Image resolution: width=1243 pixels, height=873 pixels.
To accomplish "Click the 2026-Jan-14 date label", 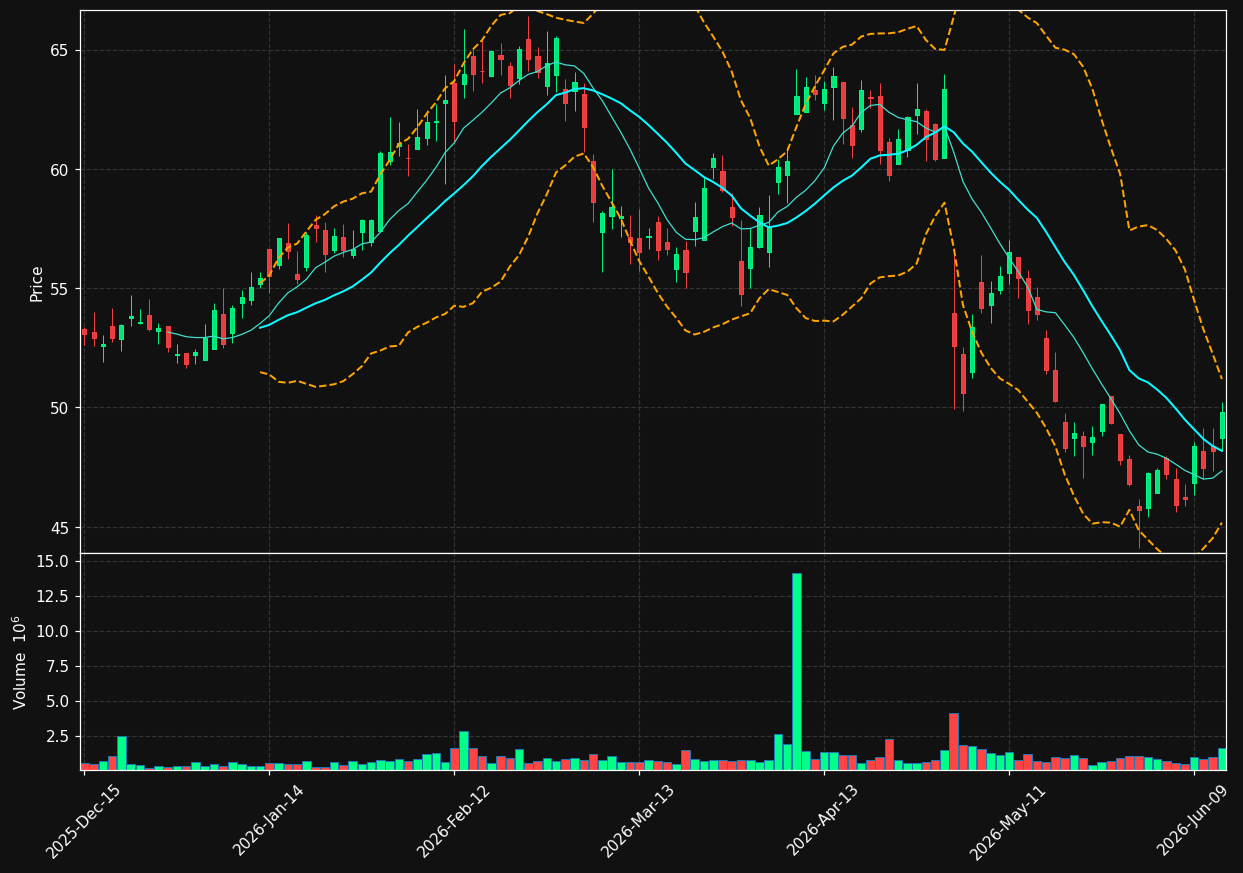I will click(268, 821).
